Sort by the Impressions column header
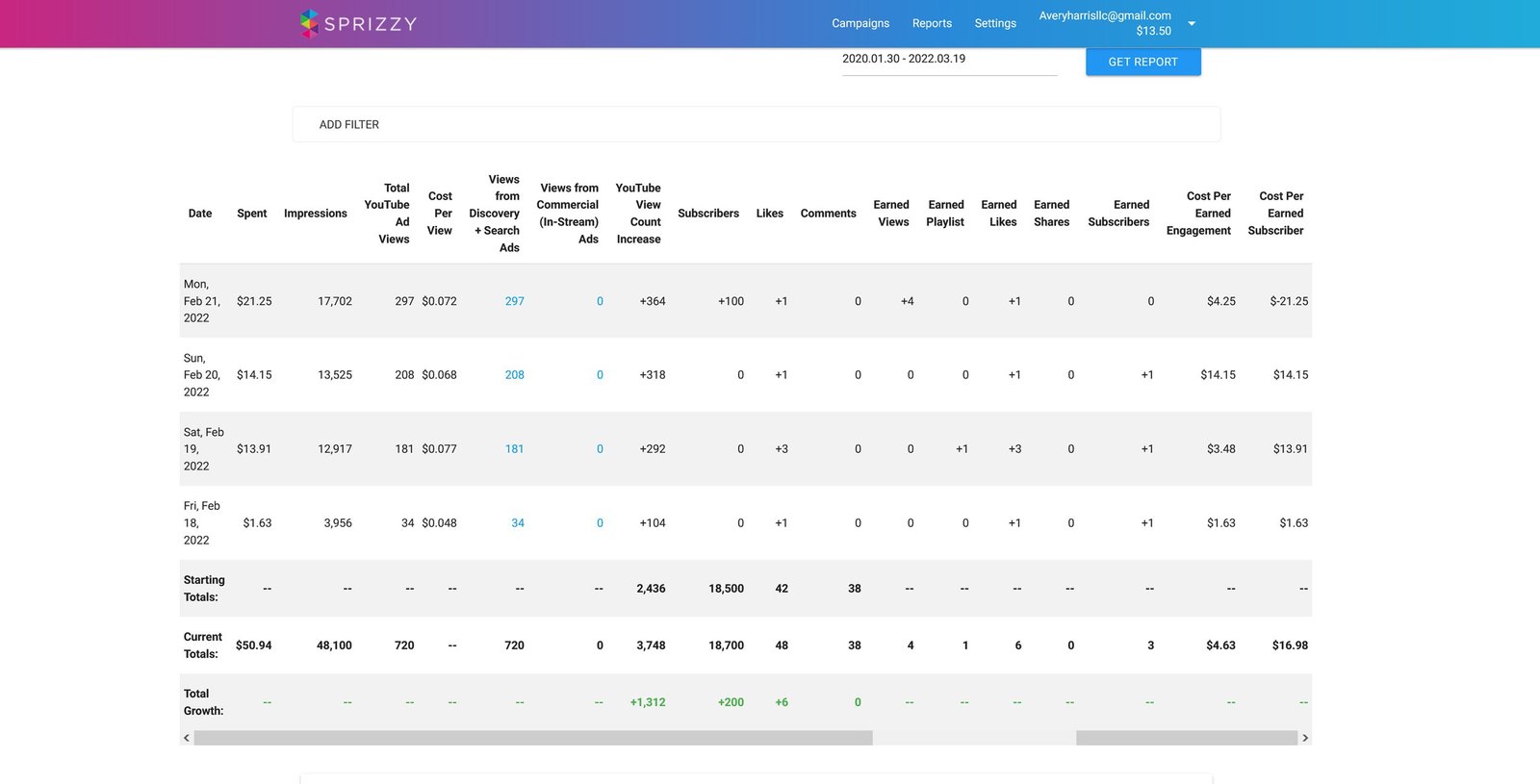 coord(315,214)
